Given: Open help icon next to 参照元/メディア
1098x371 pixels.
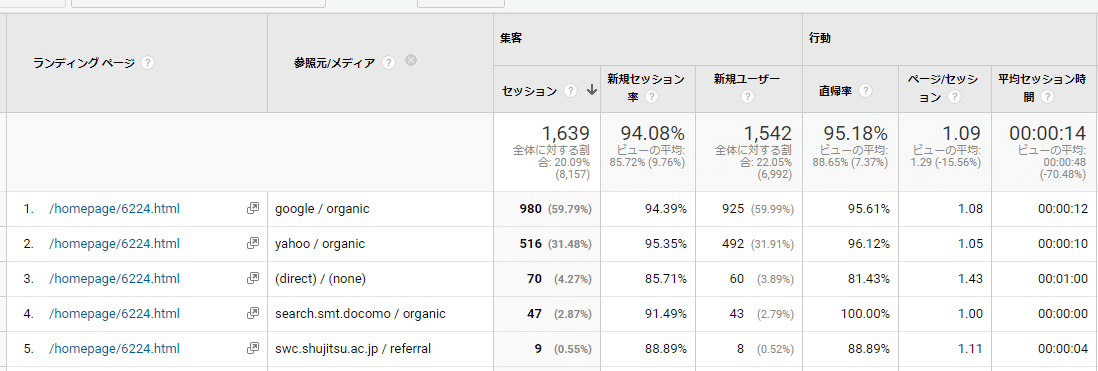Looking at the screenshot, I should coord(389,63).
